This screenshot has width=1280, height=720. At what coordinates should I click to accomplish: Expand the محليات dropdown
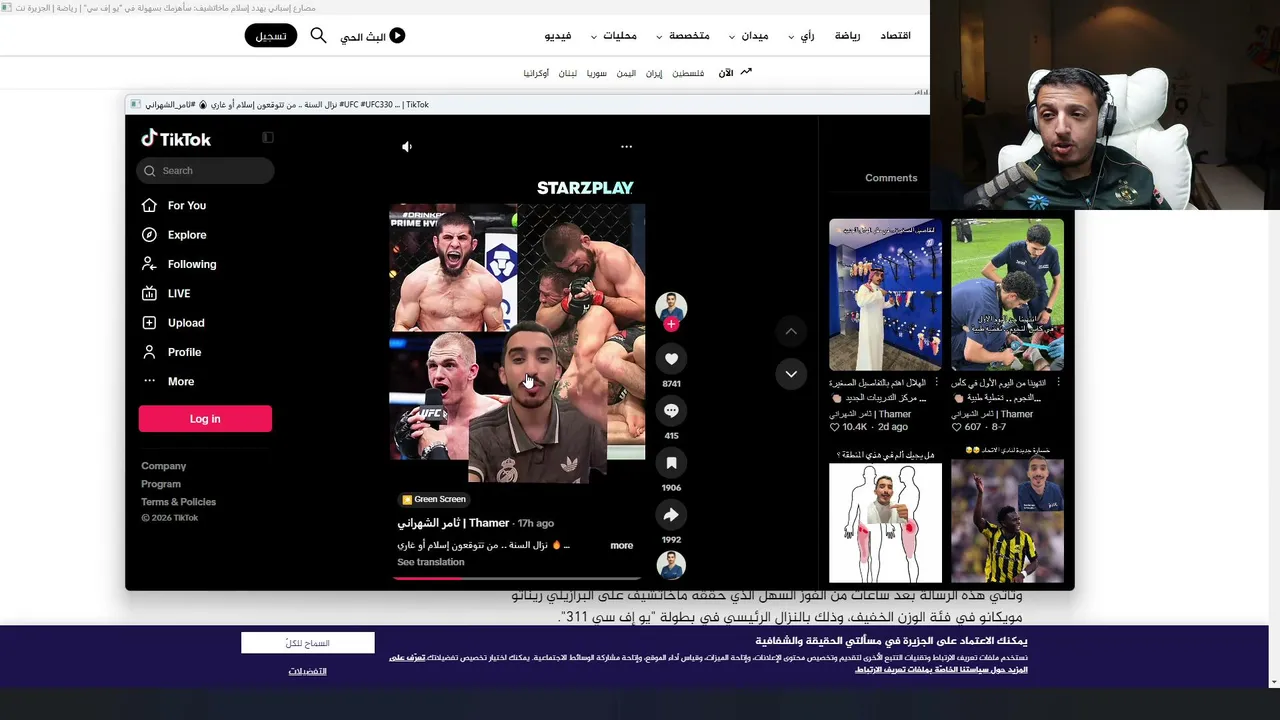coord(613,36)
